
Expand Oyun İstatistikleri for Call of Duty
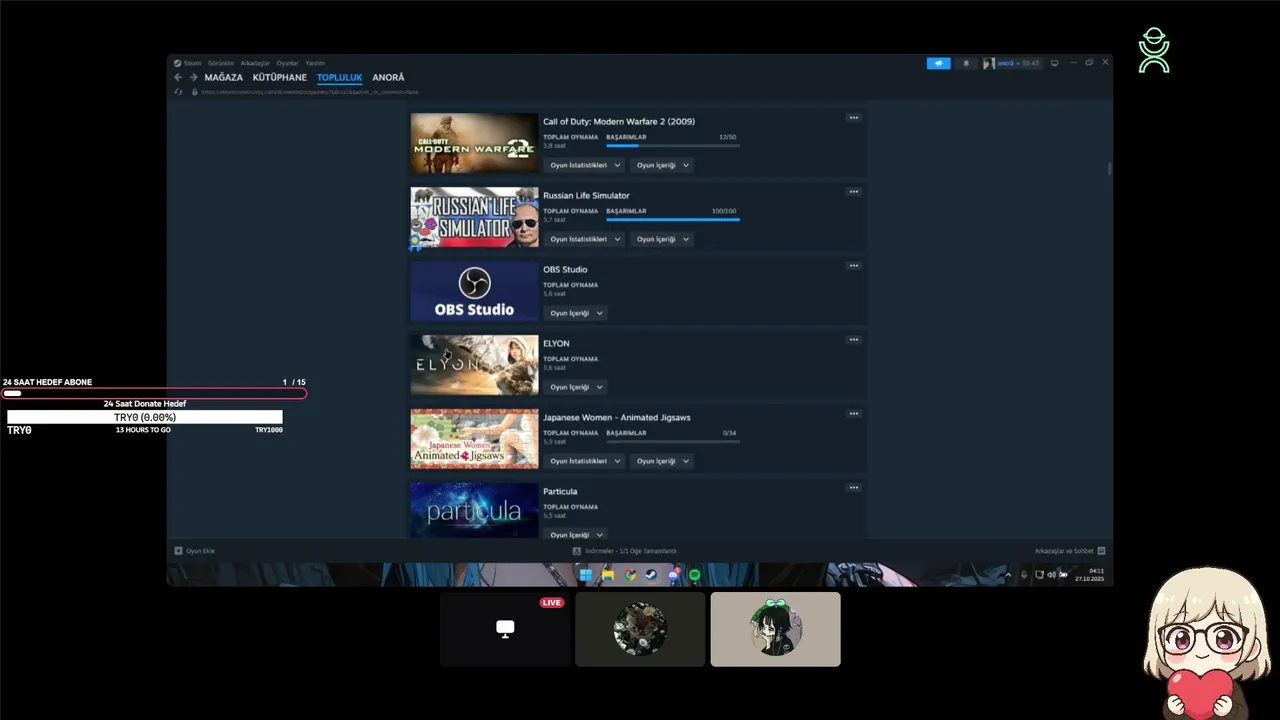click(585, 165)
